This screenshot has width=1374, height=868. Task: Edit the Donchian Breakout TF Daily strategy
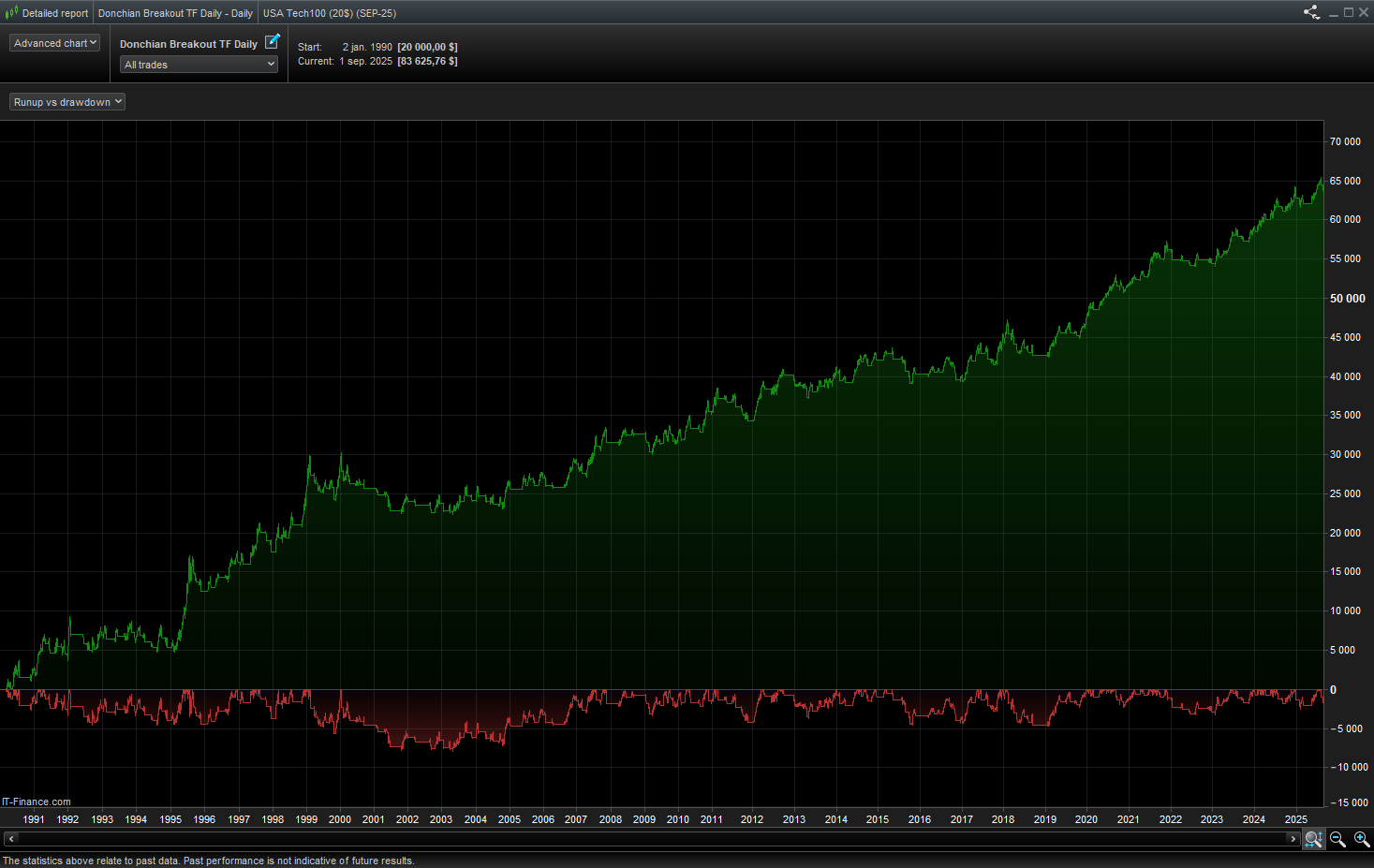click(x=273, y=41)
